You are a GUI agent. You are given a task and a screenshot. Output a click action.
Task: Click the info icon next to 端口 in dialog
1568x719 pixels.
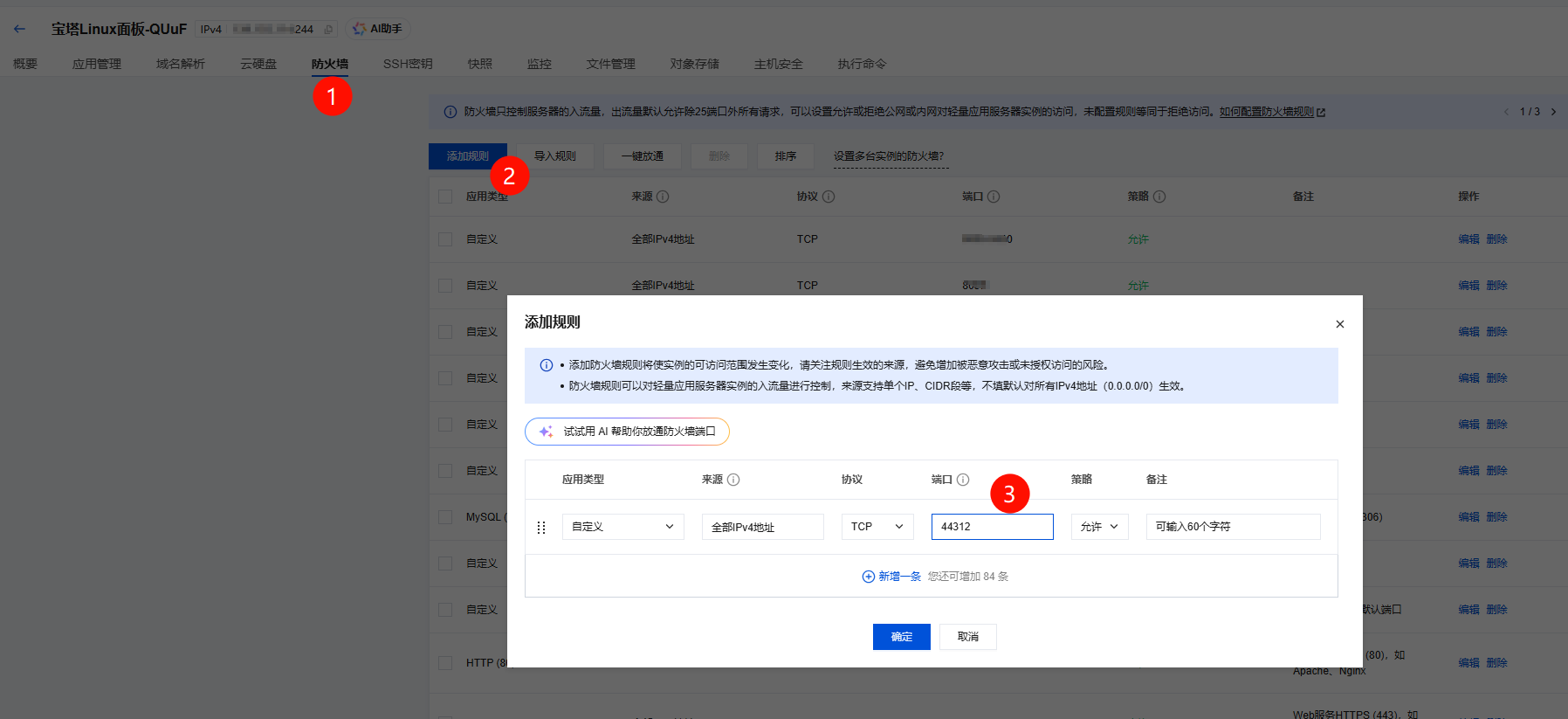coord(963,480)
